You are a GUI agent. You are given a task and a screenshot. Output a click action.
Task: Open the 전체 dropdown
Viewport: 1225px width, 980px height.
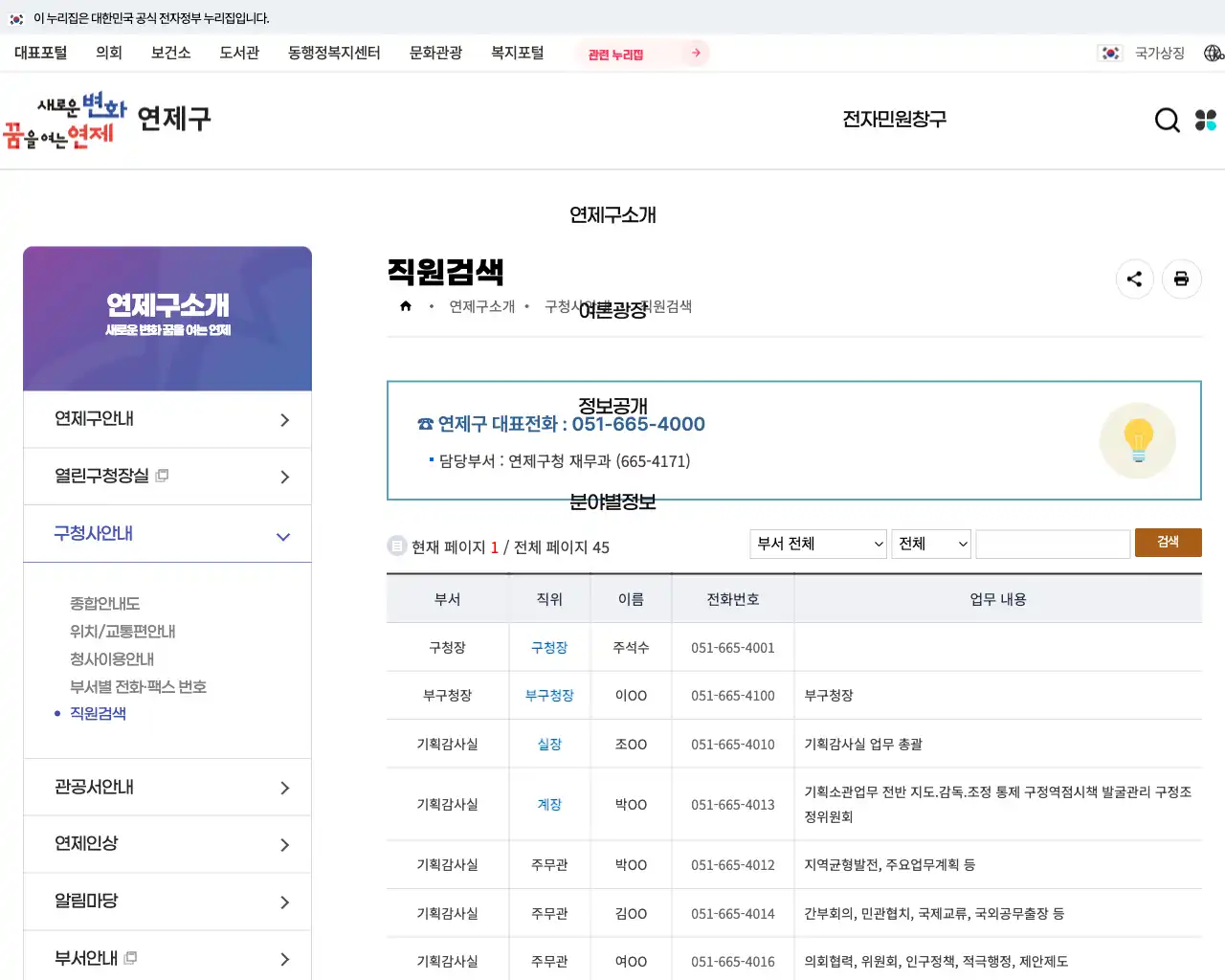click(x=930, y=543)
